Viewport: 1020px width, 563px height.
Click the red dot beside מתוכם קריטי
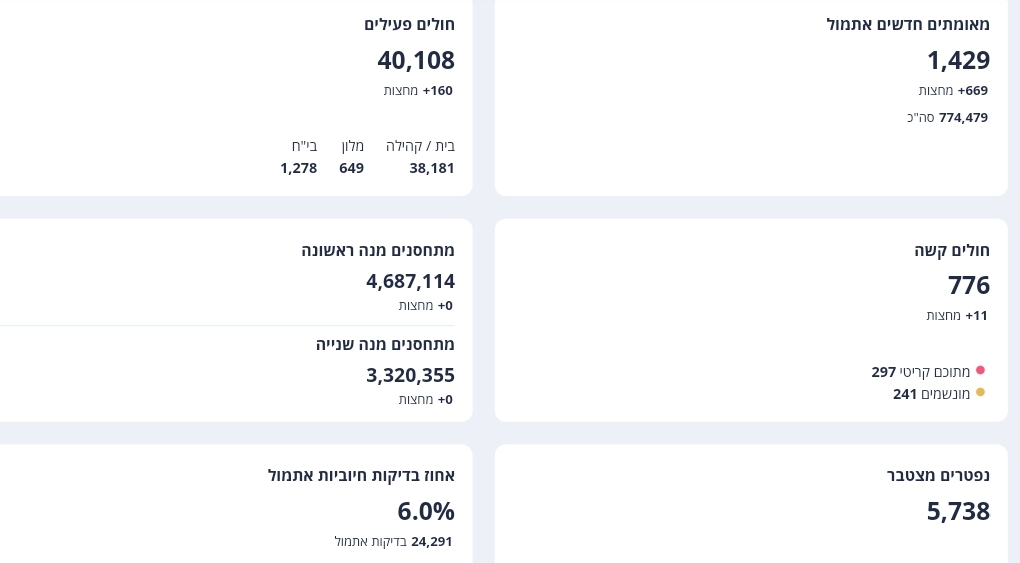[x=980, y=371]
